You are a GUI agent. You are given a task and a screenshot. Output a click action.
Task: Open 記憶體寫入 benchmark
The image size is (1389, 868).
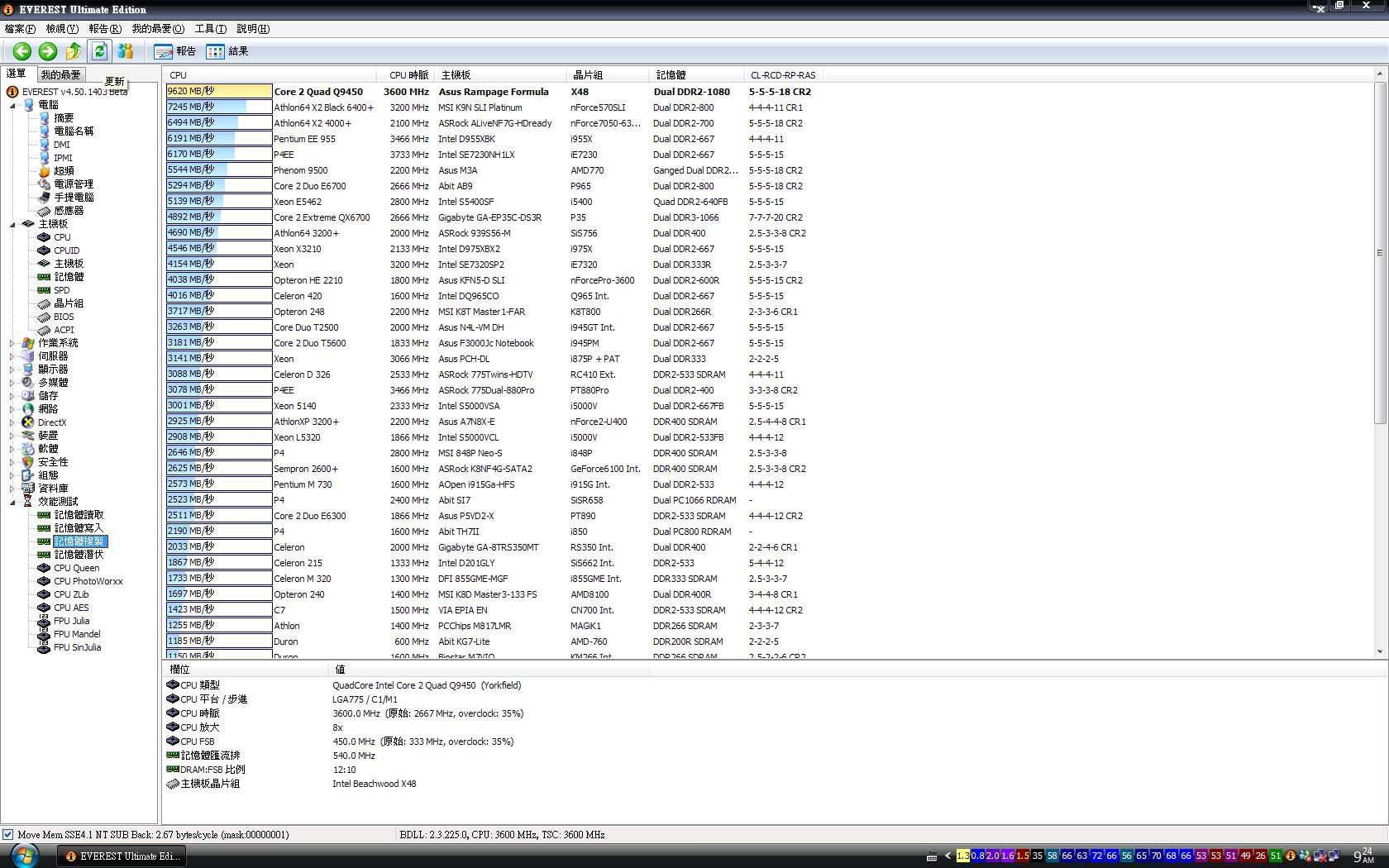coord(79,528)
